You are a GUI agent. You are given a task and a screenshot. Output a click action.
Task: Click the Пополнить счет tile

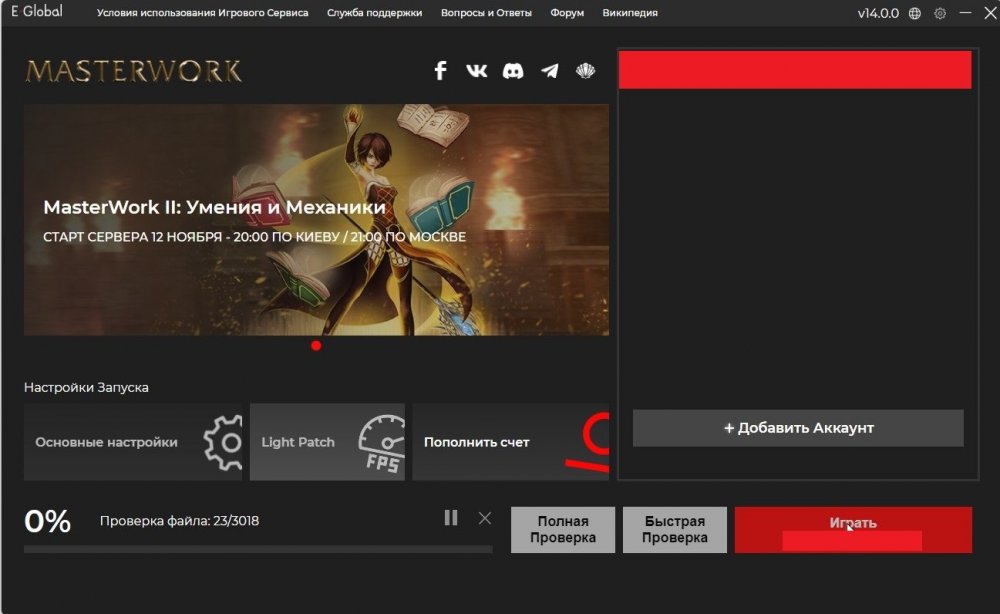[x=510, y=442]
